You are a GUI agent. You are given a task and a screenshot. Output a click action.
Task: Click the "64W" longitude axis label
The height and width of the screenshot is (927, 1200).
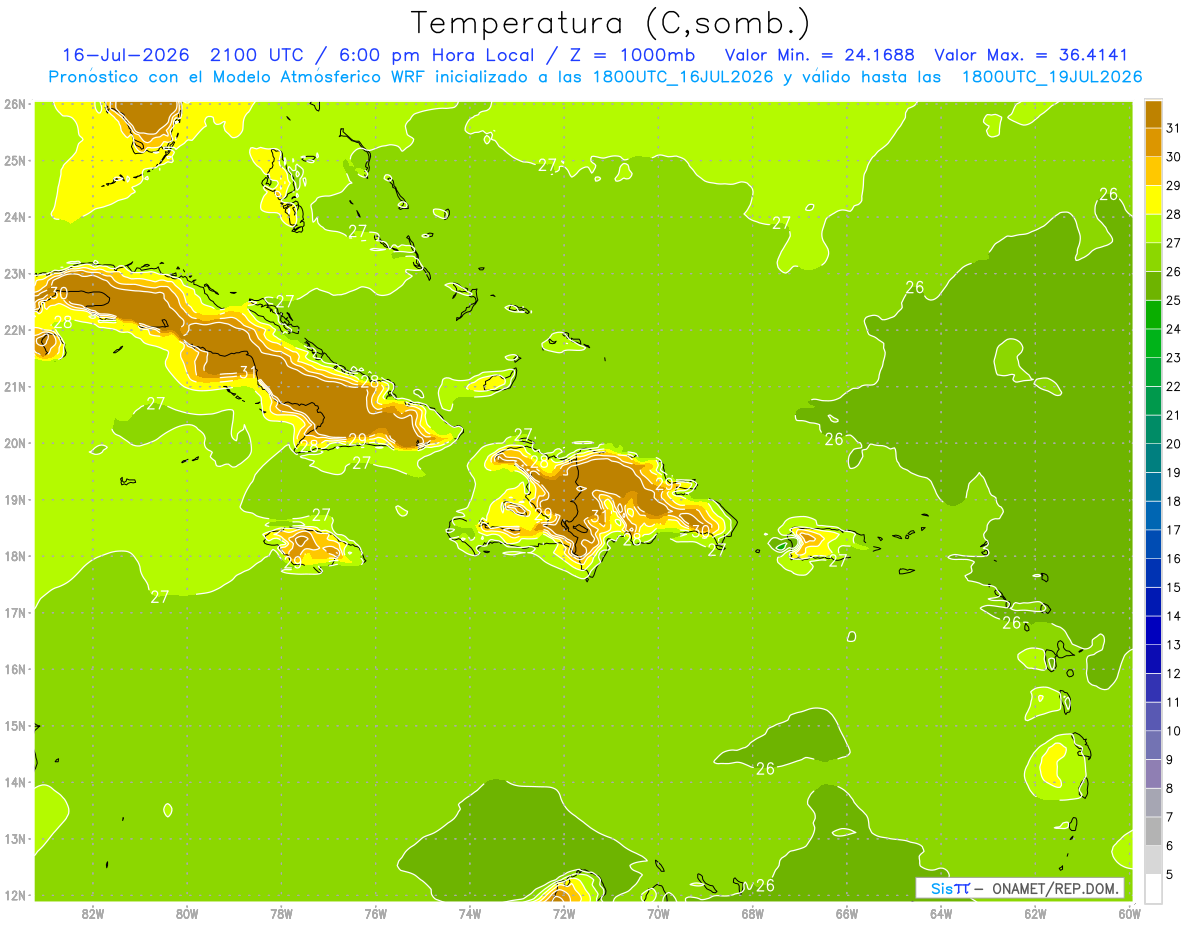(x=941, y=913)
